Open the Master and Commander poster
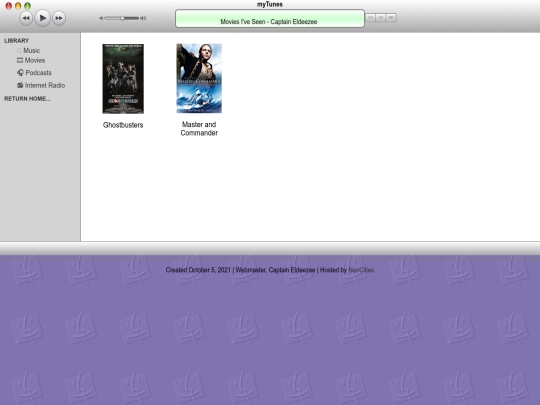 (x=199, y=78)
